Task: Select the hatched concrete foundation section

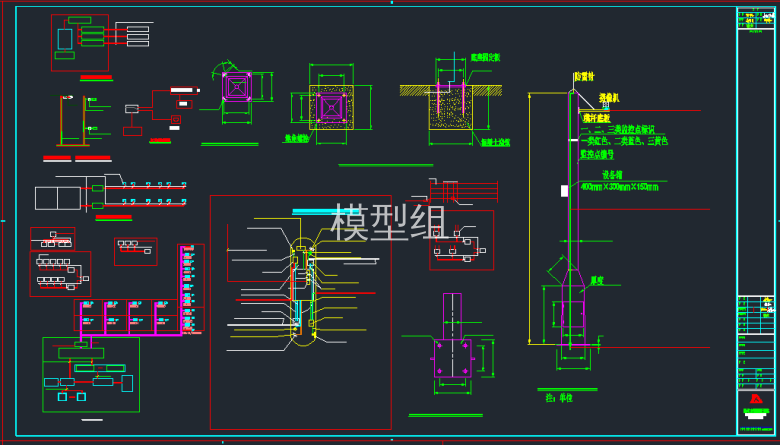Action: (450, 112)
